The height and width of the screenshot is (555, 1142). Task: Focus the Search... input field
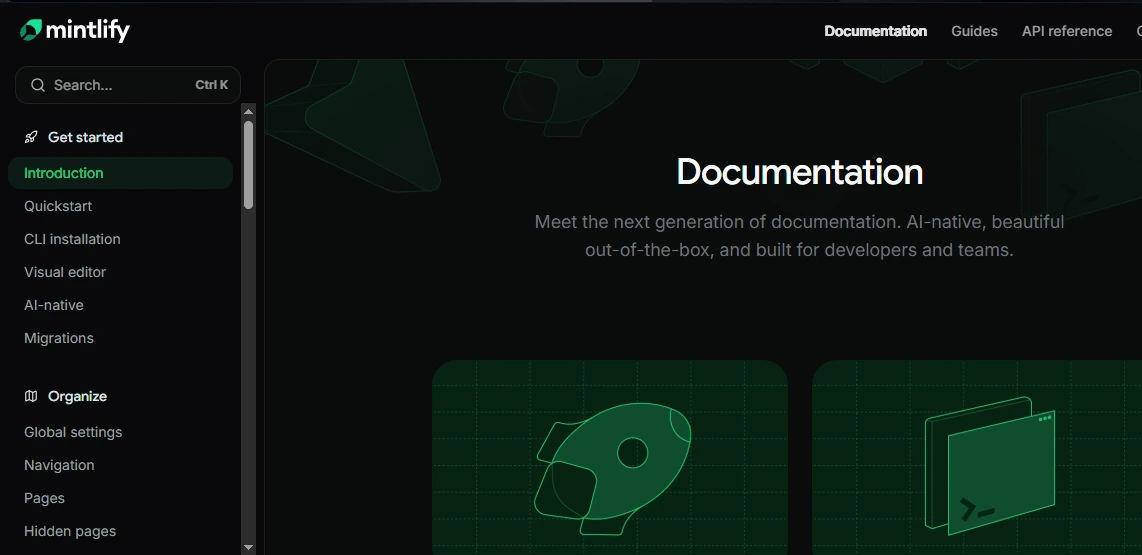click(127, 85)
